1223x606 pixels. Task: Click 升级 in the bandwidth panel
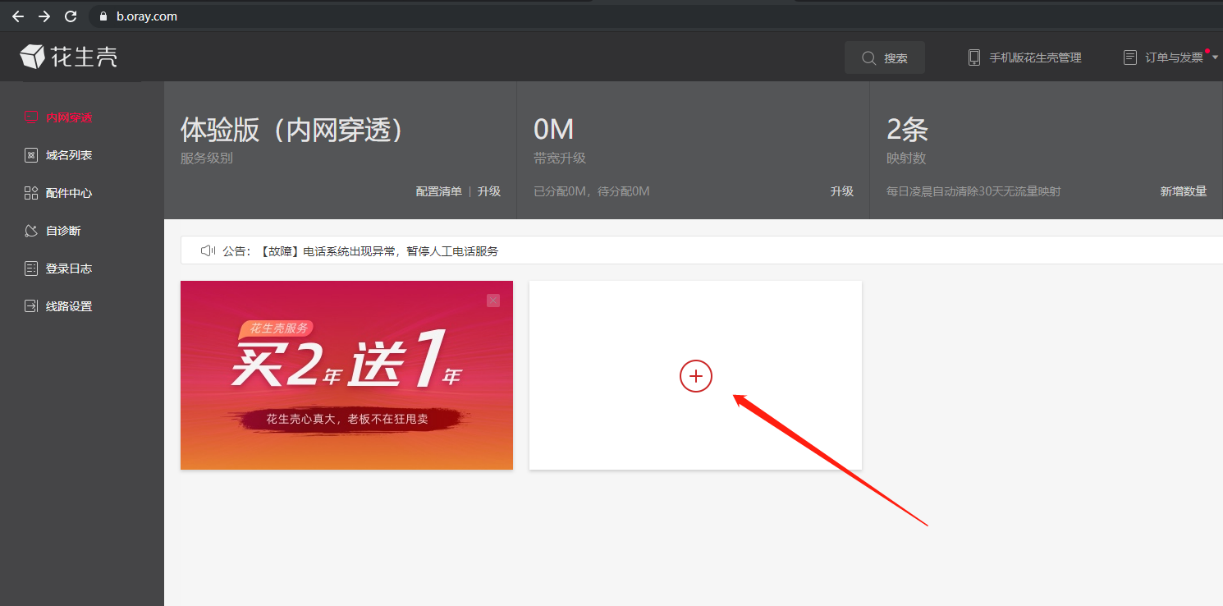pyautogui.click(x=842, y=191)
